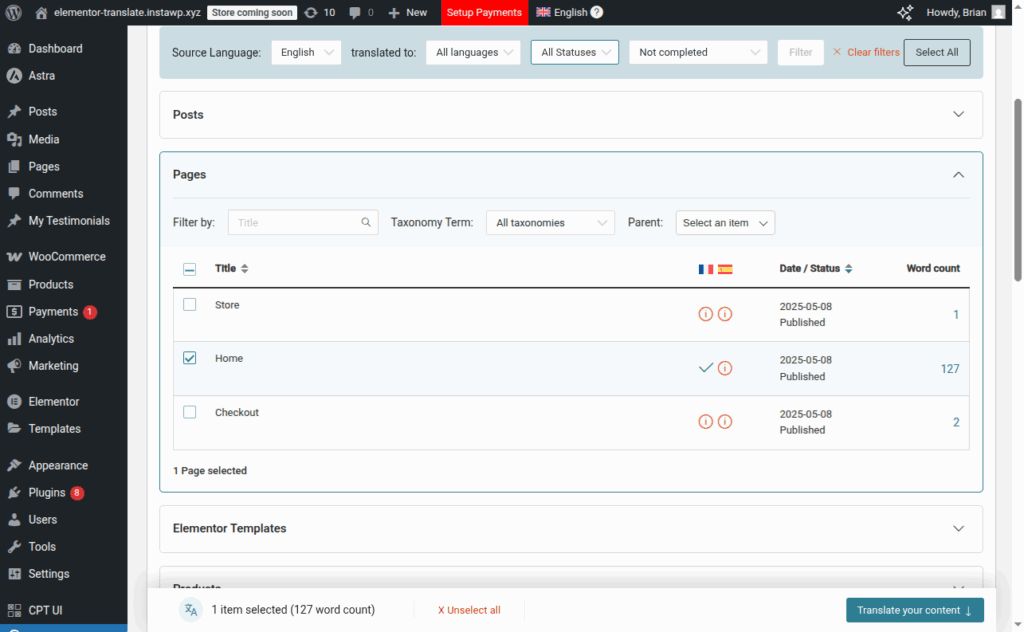The height and width of the screenshot is (632, 1024).
Task: Click the search magnifier in Title filter
Action: coord(366,223)
